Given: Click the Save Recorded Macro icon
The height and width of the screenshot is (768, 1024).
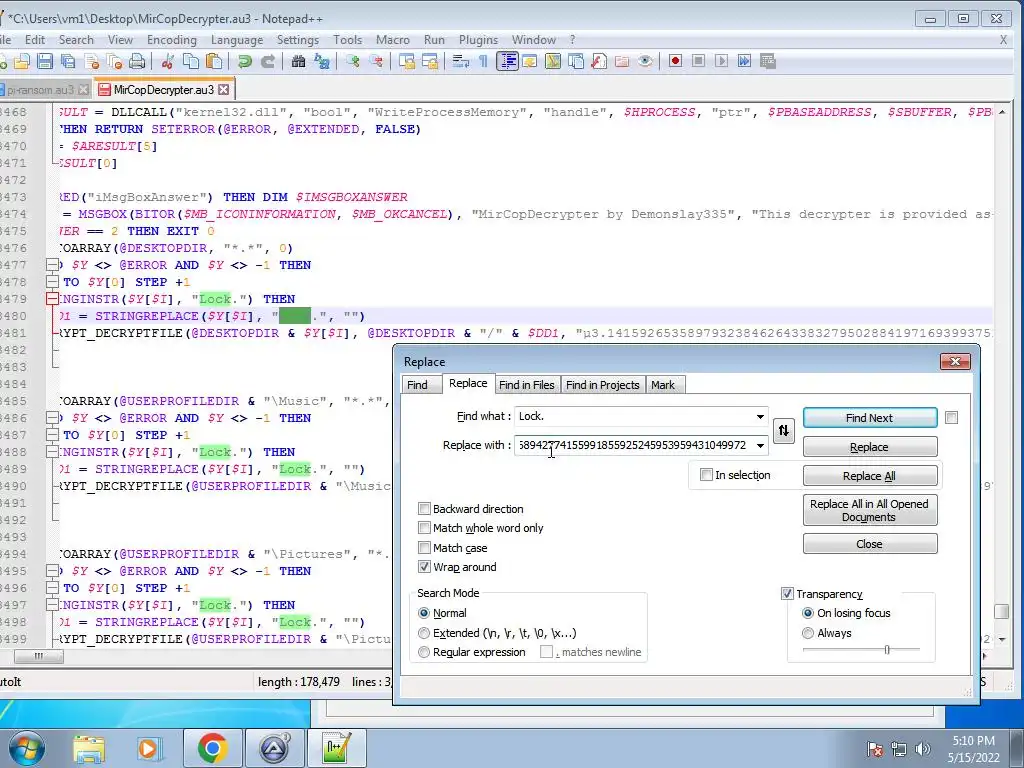Looking at the screenshot, I should pos(768,61).
